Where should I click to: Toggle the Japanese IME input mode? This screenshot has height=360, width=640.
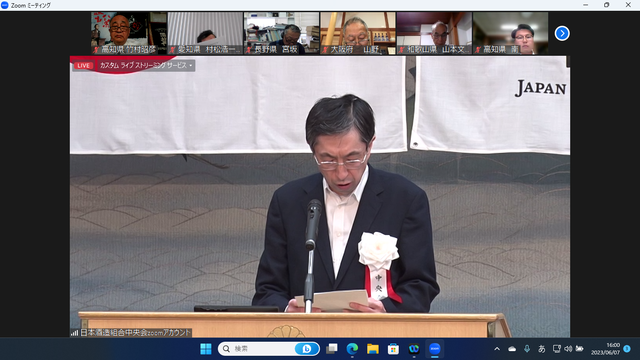542,349
